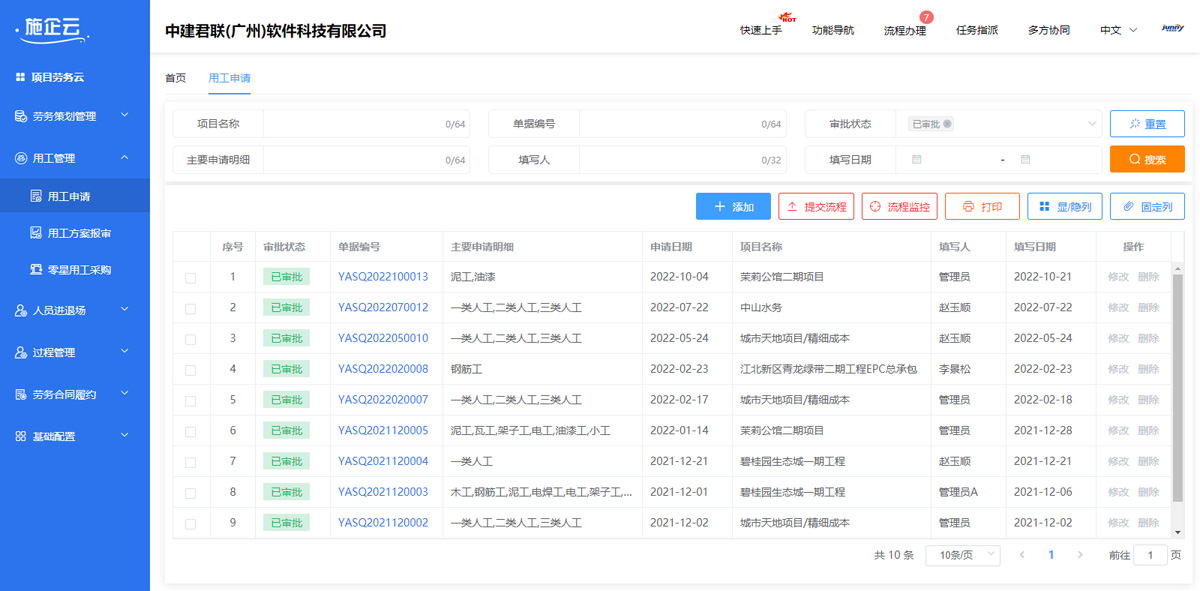Open 任务指派 in top navigation
The image size is (1200, 591).
click(x=977, y=30)
